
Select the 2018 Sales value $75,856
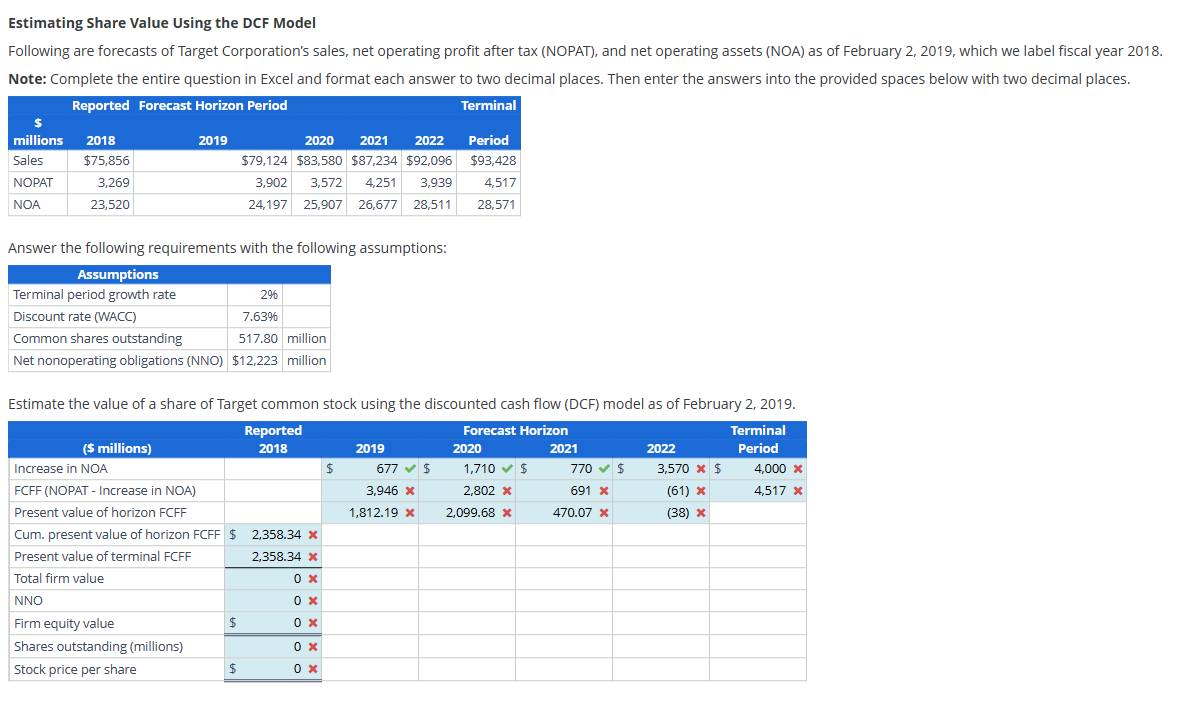[x=107, y=161]
